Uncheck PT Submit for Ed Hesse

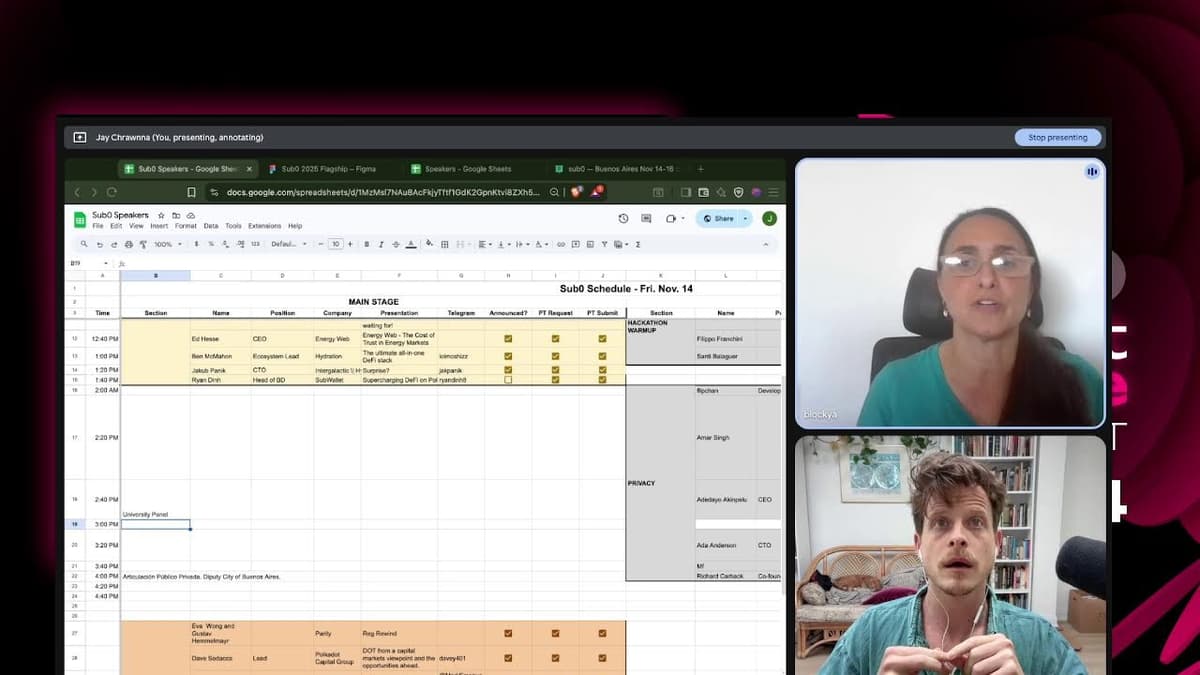click(x=602, y=339)
